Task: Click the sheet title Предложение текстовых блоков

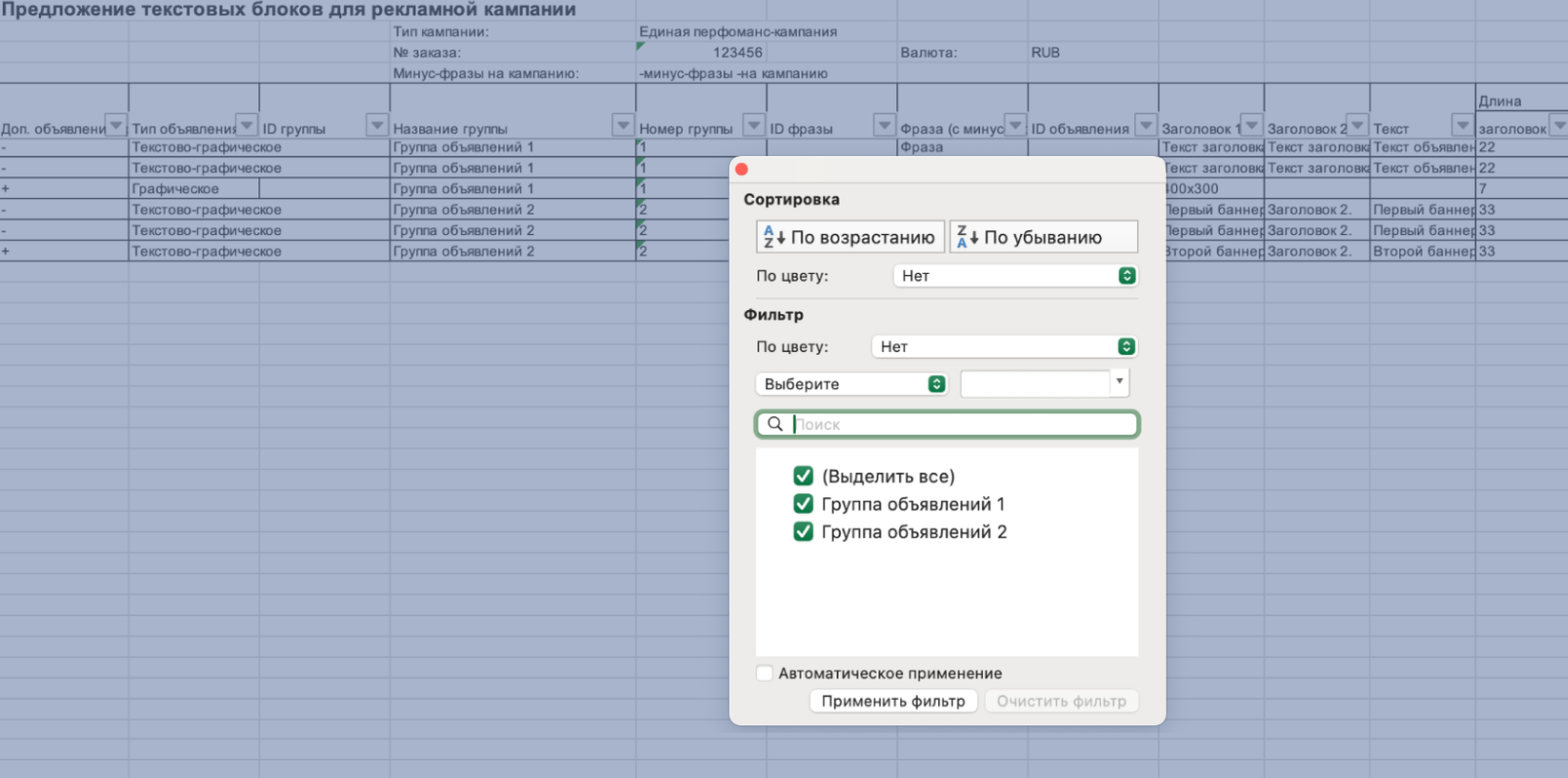Action: click(289, 10)
